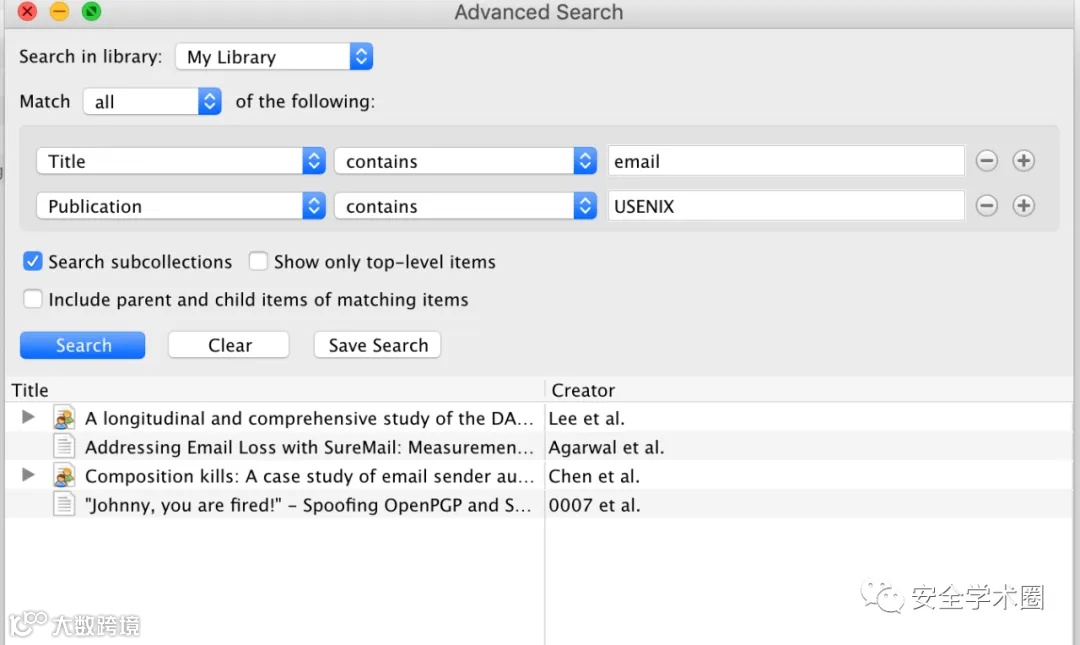The height and width of the screenshot is (645, 1080).
Task: Remove the Publication search condition row
Action: pyautogui.click(x=987, y=206)
